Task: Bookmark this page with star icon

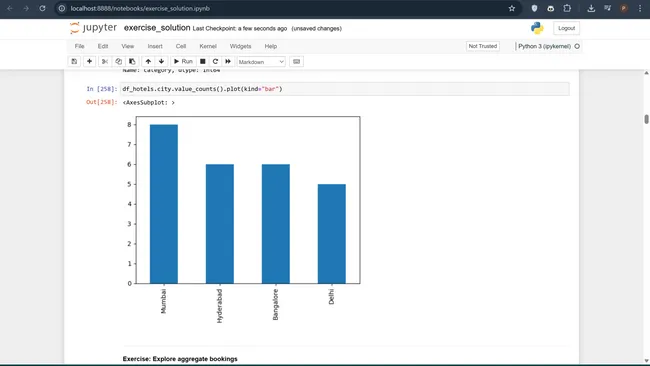Action: point(512,8)
